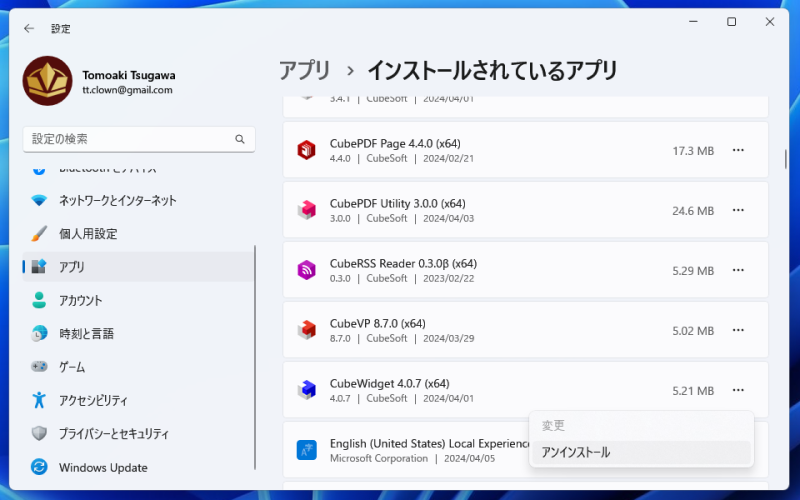Click the アプリ breadcrumb link
Image resolution: width=800 pixels, height=500 pixels.
tap(305, 70)
